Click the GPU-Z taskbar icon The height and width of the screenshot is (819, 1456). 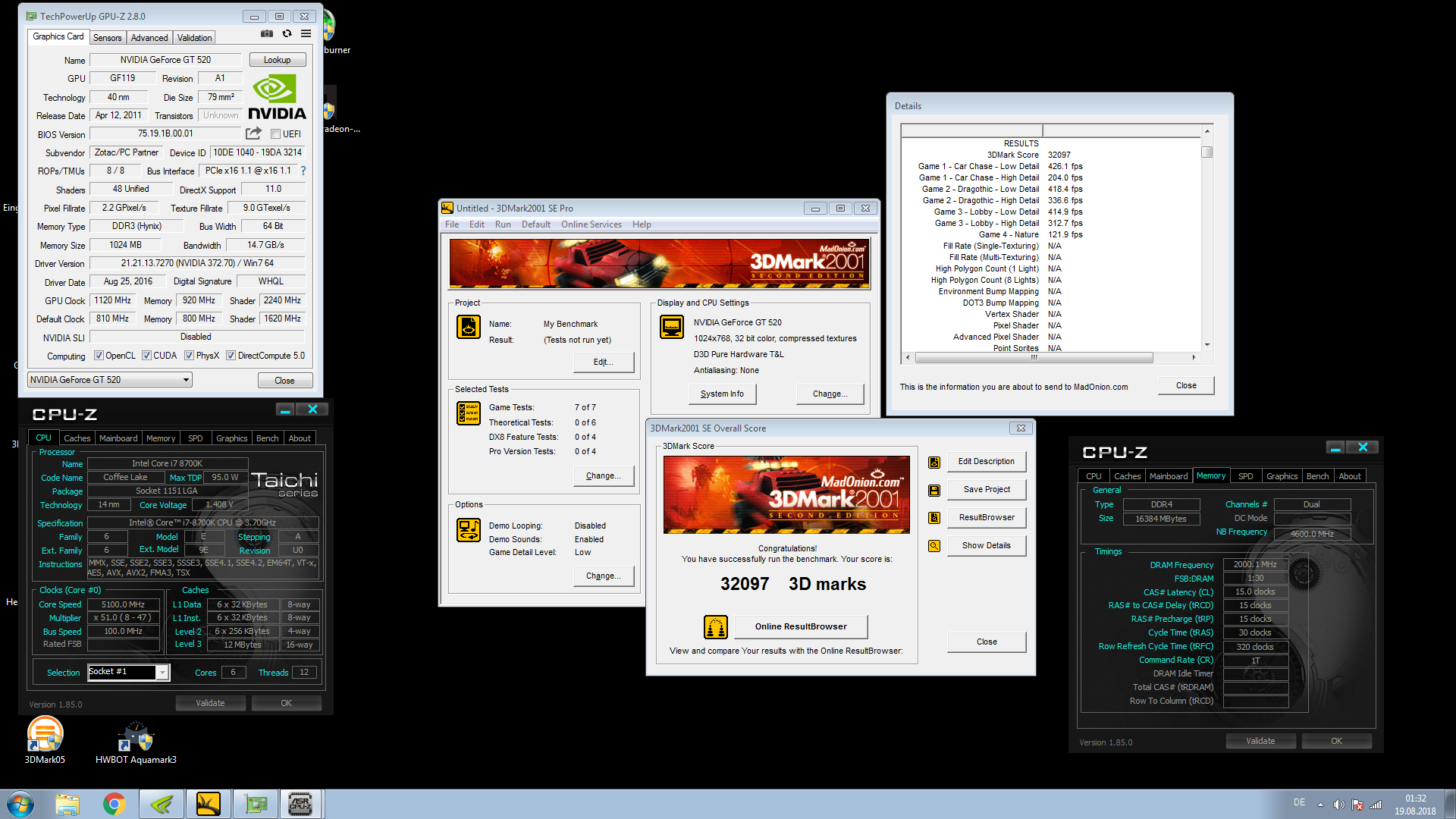256,804
